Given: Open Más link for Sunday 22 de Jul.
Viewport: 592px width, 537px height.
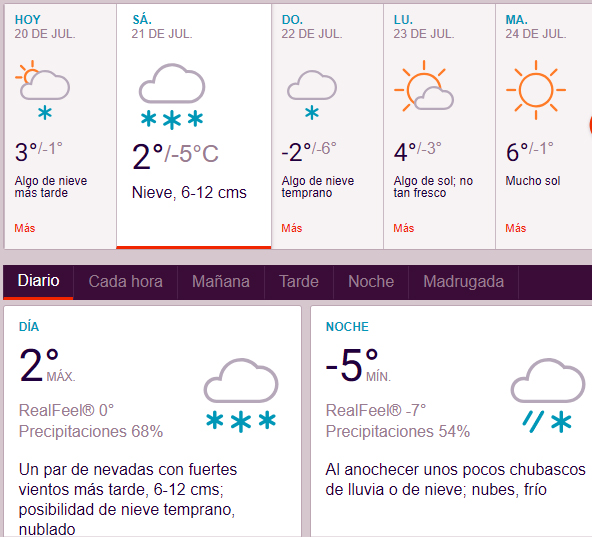Looking at the screenshot, I should pyautogui.click(x=291, y=228).
